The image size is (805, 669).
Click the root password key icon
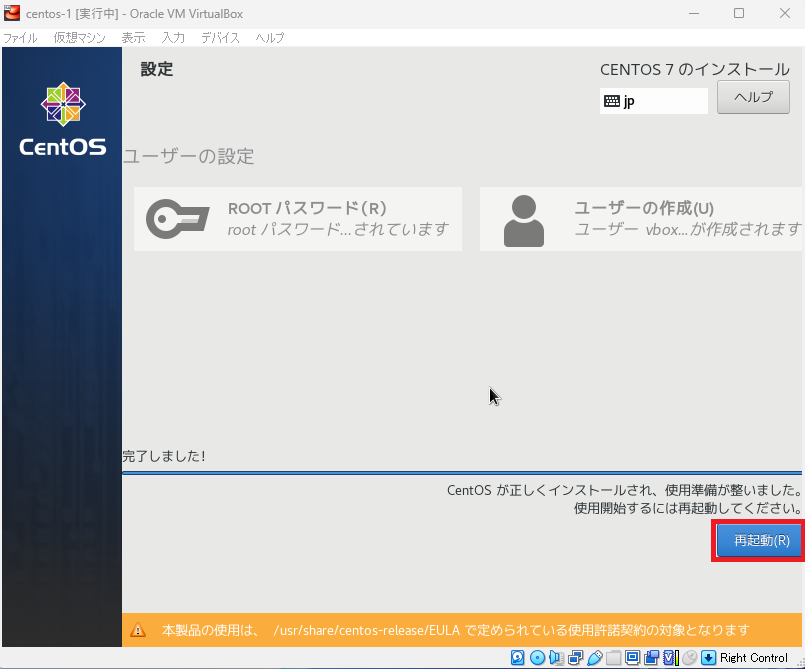tap(177, 219)
